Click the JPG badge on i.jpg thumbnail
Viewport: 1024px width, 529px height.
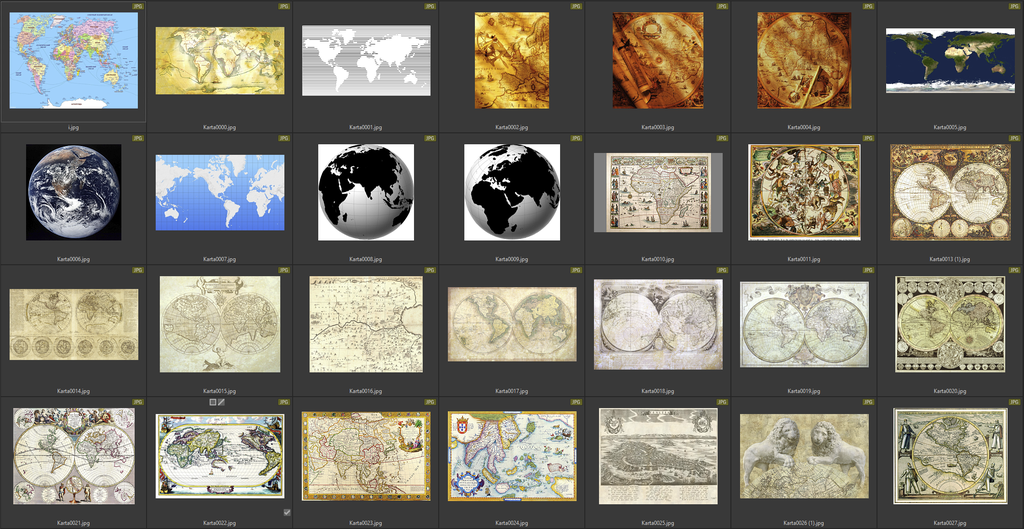(138, 6)
